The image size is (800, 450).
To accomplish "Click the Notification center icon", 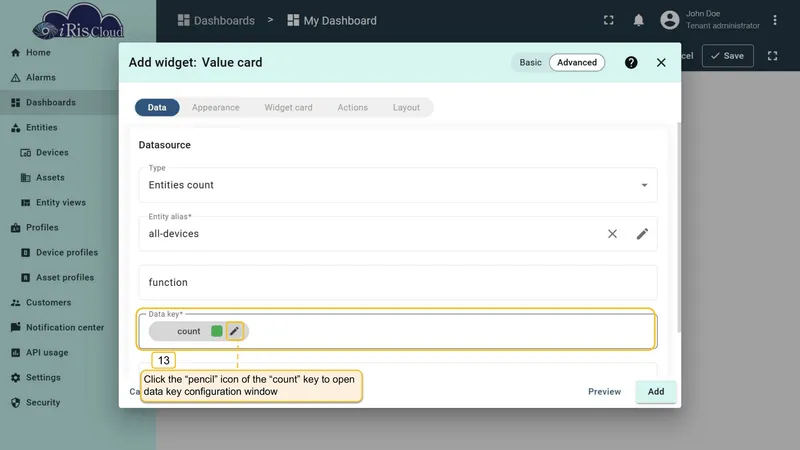I will pyautogui.click(x=15, y=327).
